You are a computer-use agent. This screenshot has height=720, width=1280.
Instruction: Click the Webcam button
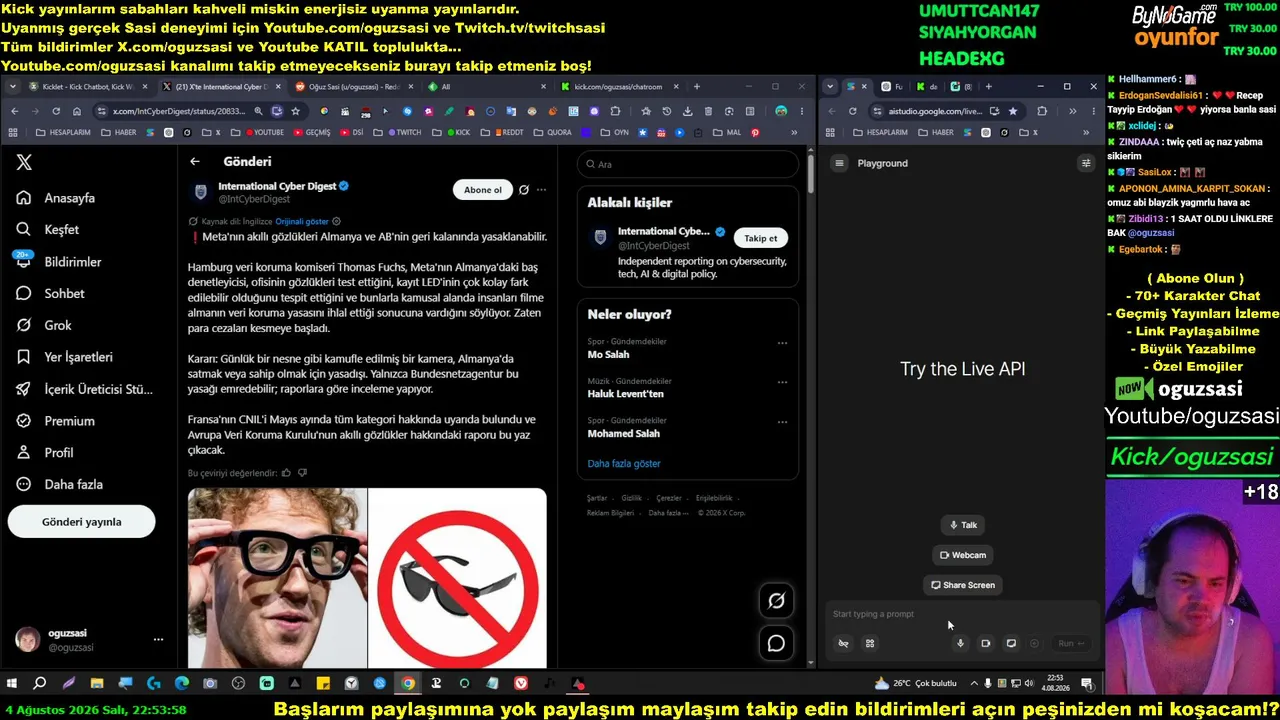[x=963, y=555]
